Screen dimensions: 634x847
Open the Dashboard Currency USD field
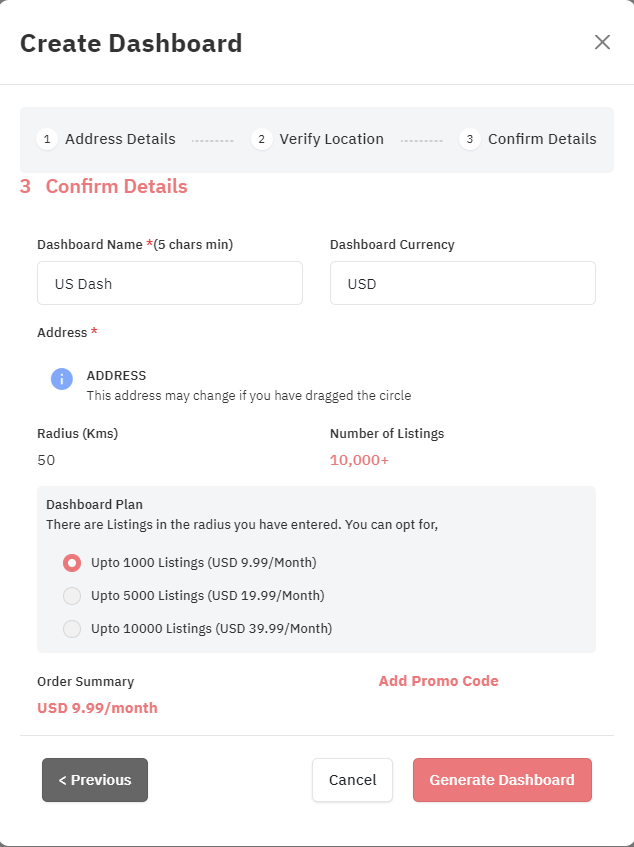(x=463, y=283)
